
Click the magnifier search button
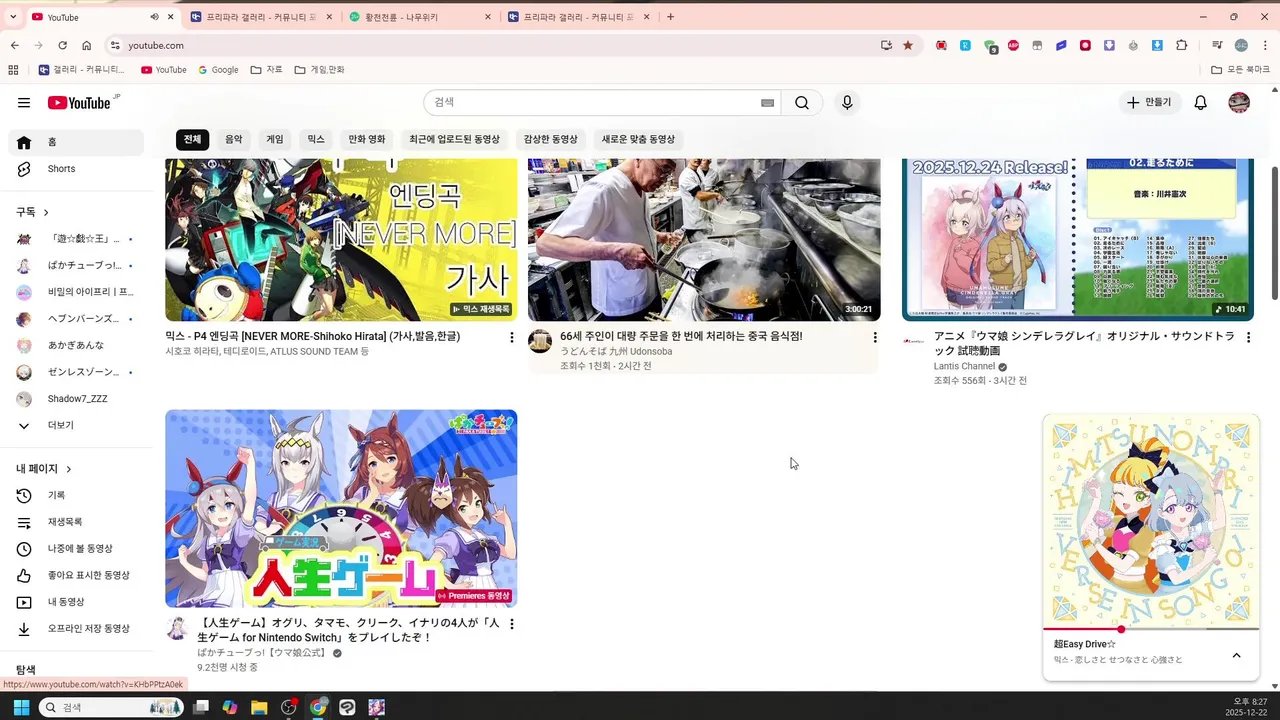pos(802,103)
